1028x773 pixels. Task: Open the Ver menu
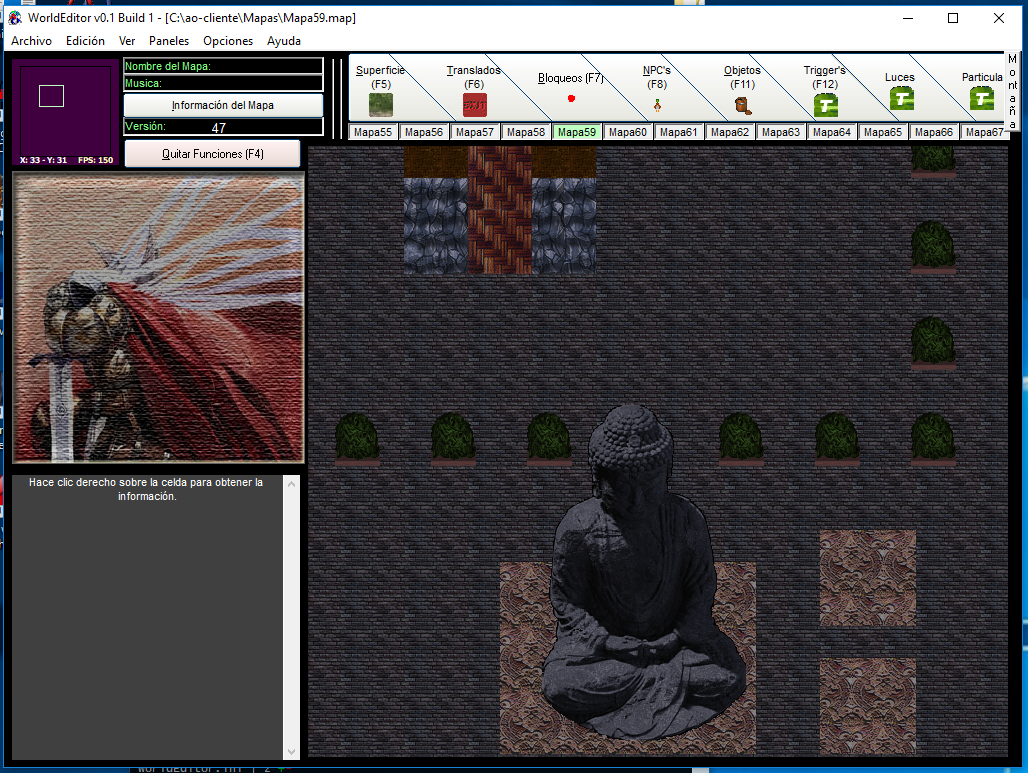pyautogui.click(x=127, y=41)
